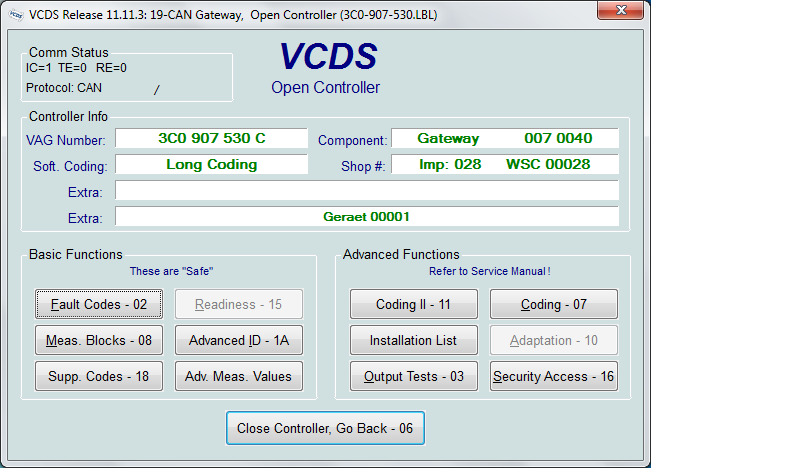Image resolution: width=792 pixels, height=468 pixels.
Task: Select Advanced ID - 1A
Action: coord(239,341)
